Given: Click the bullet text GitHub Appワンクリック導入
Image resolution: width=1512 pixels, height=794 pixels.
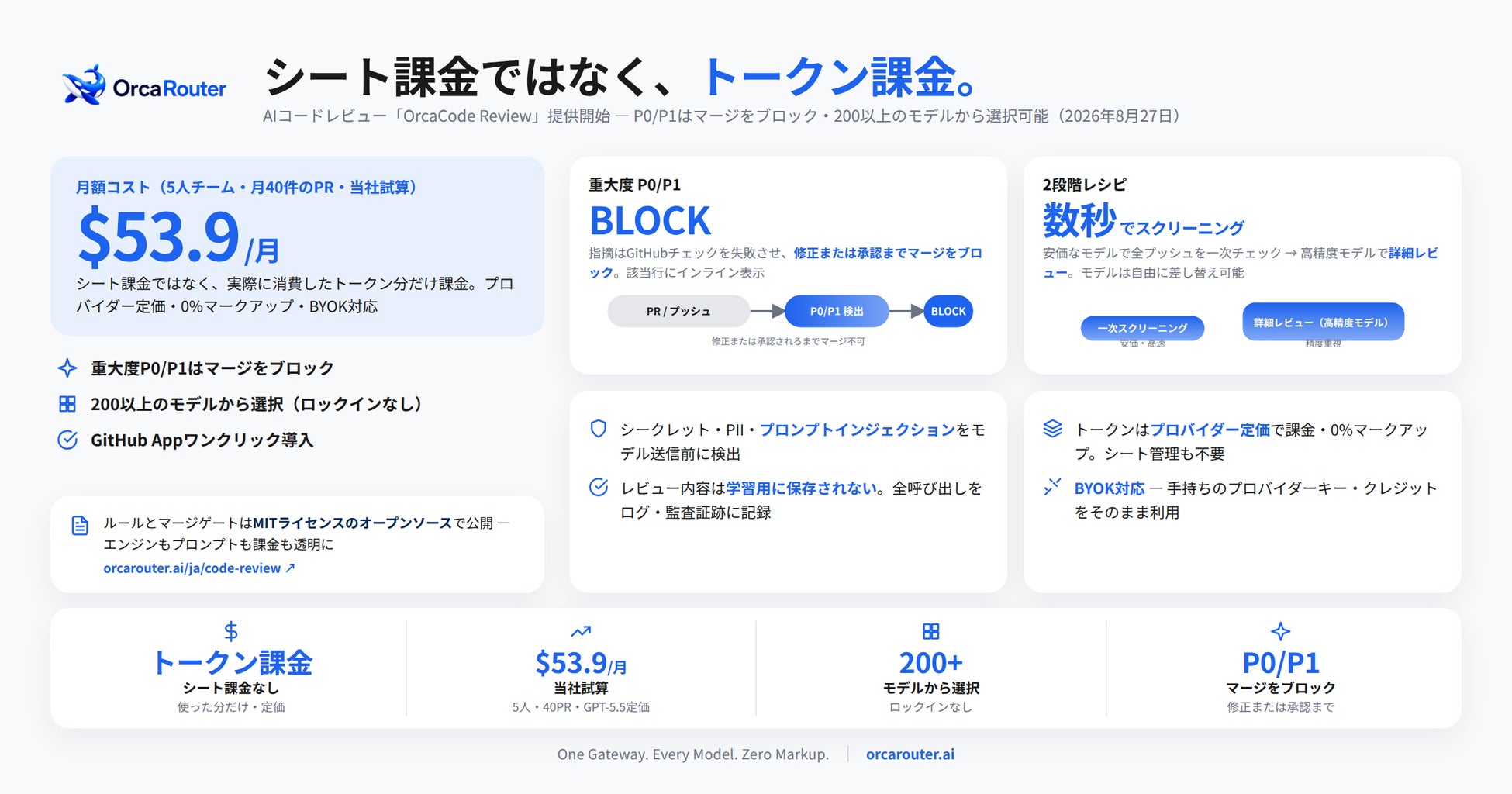Looking at the screenshot, I should [x=202, y=440].
